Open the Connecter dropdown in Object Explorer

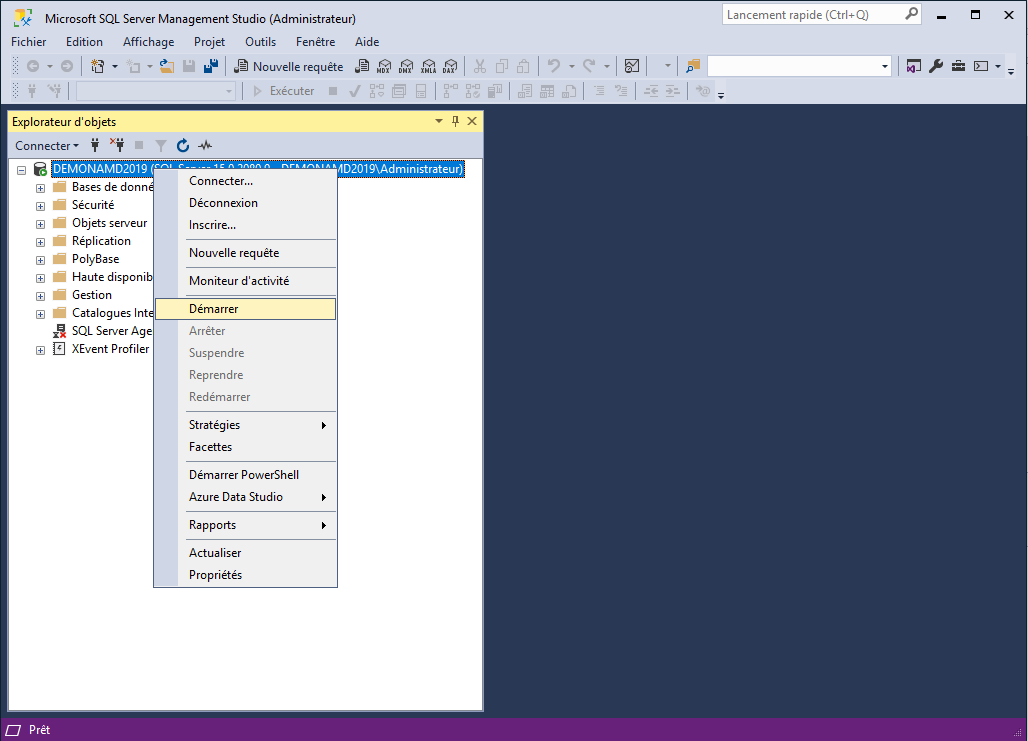pyautogui.click(x=46, y=146)
